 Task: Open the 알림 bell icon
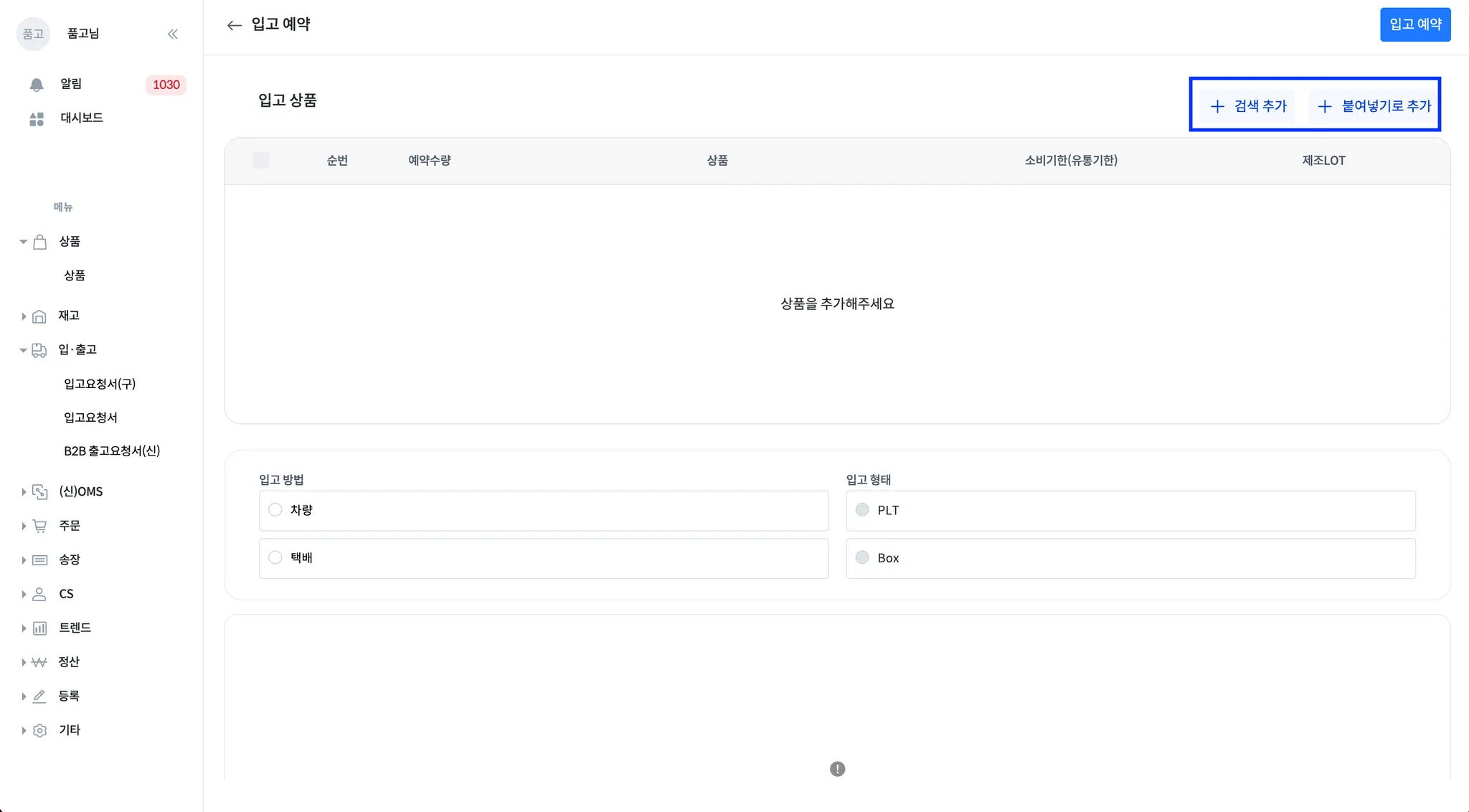[37, 85]
